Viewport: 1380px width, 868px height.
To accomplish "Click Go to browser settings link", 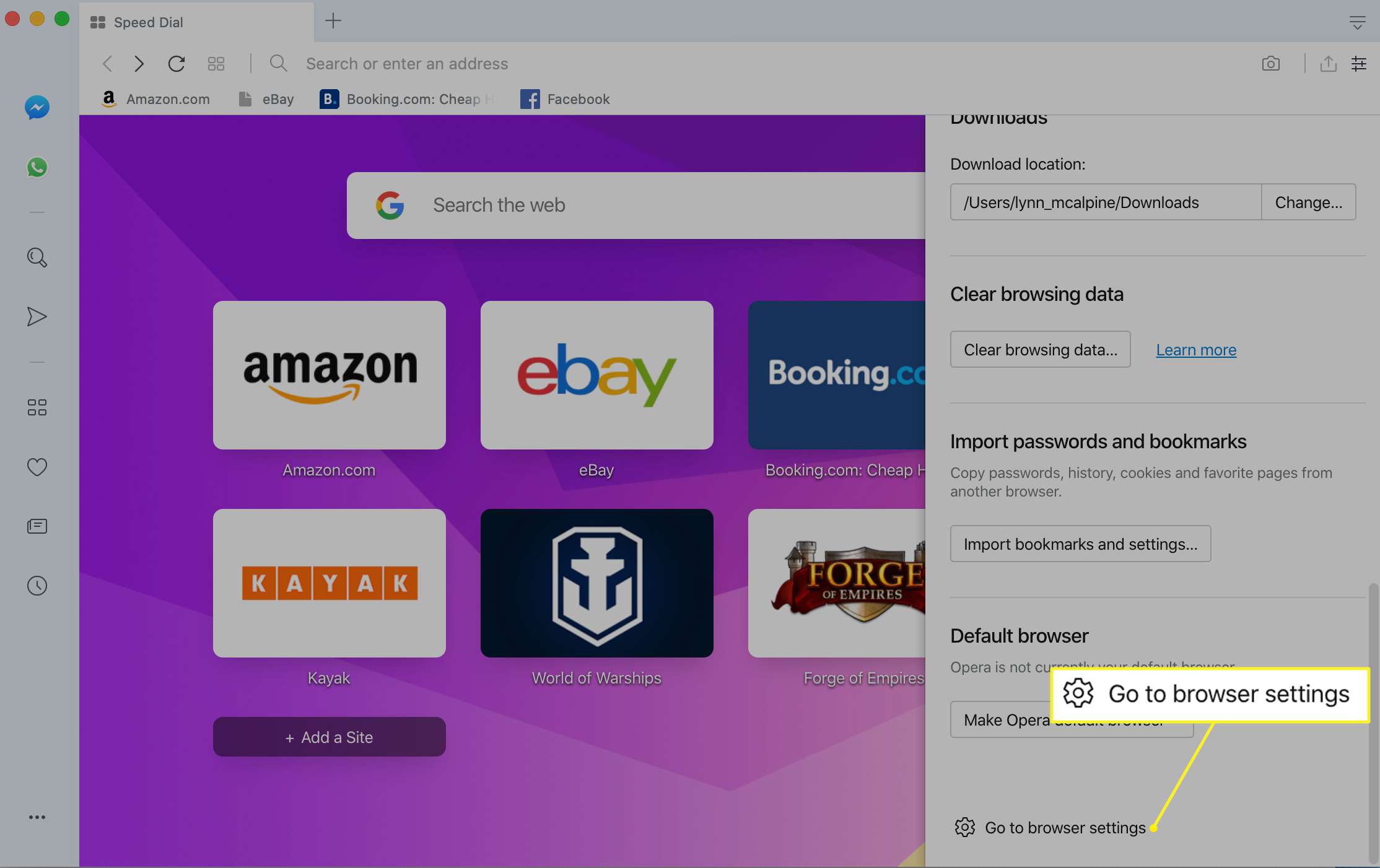I will 1064,826.
